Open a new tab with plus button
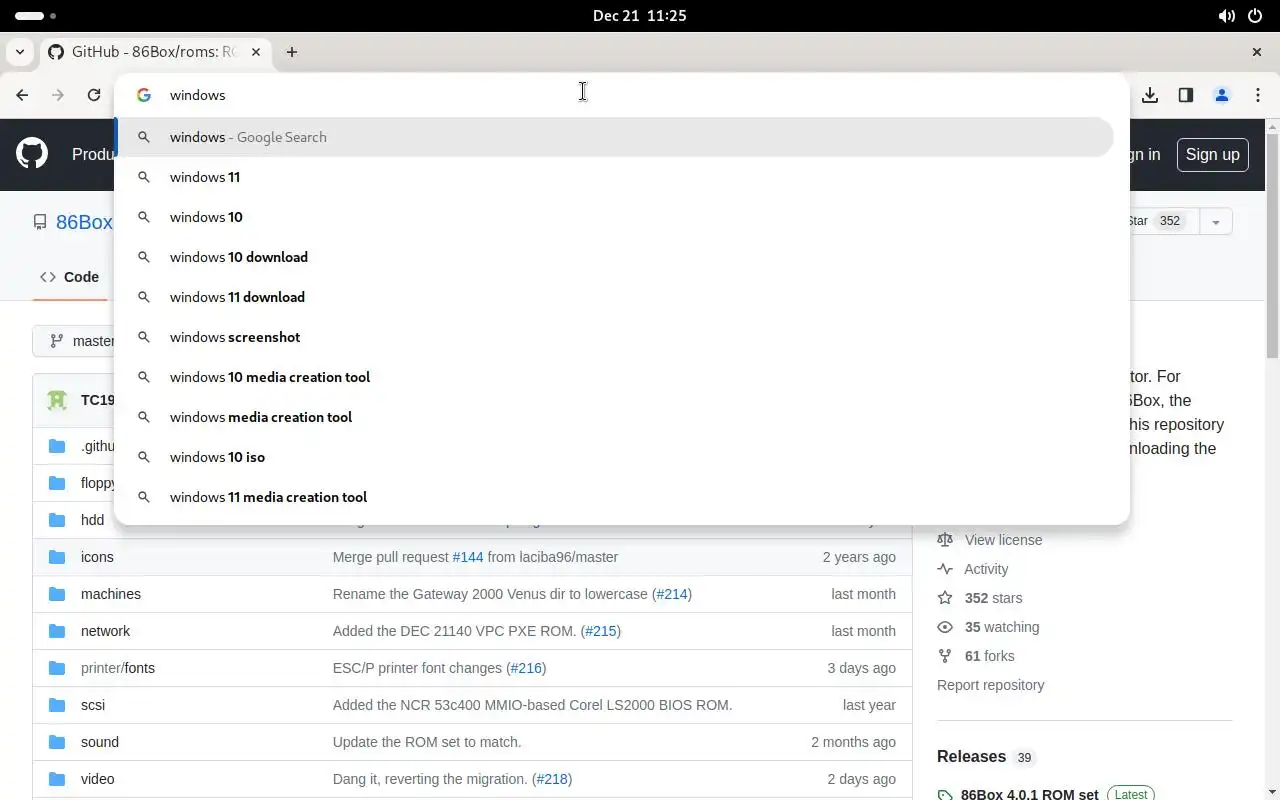Screen dimensions: 1280x800 [x=292, y=52]
